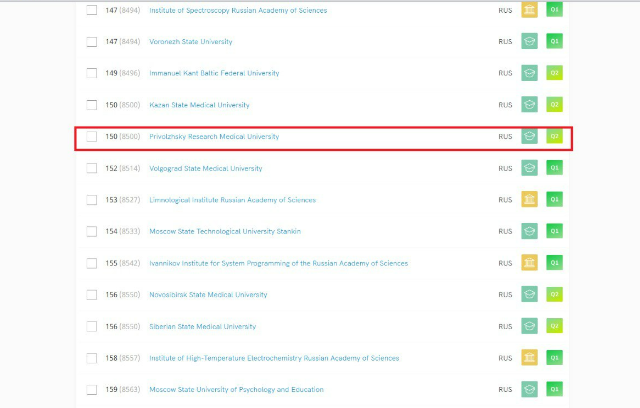
Task: Click university cap icon for Voronezh State University
Action: point(529,41)
